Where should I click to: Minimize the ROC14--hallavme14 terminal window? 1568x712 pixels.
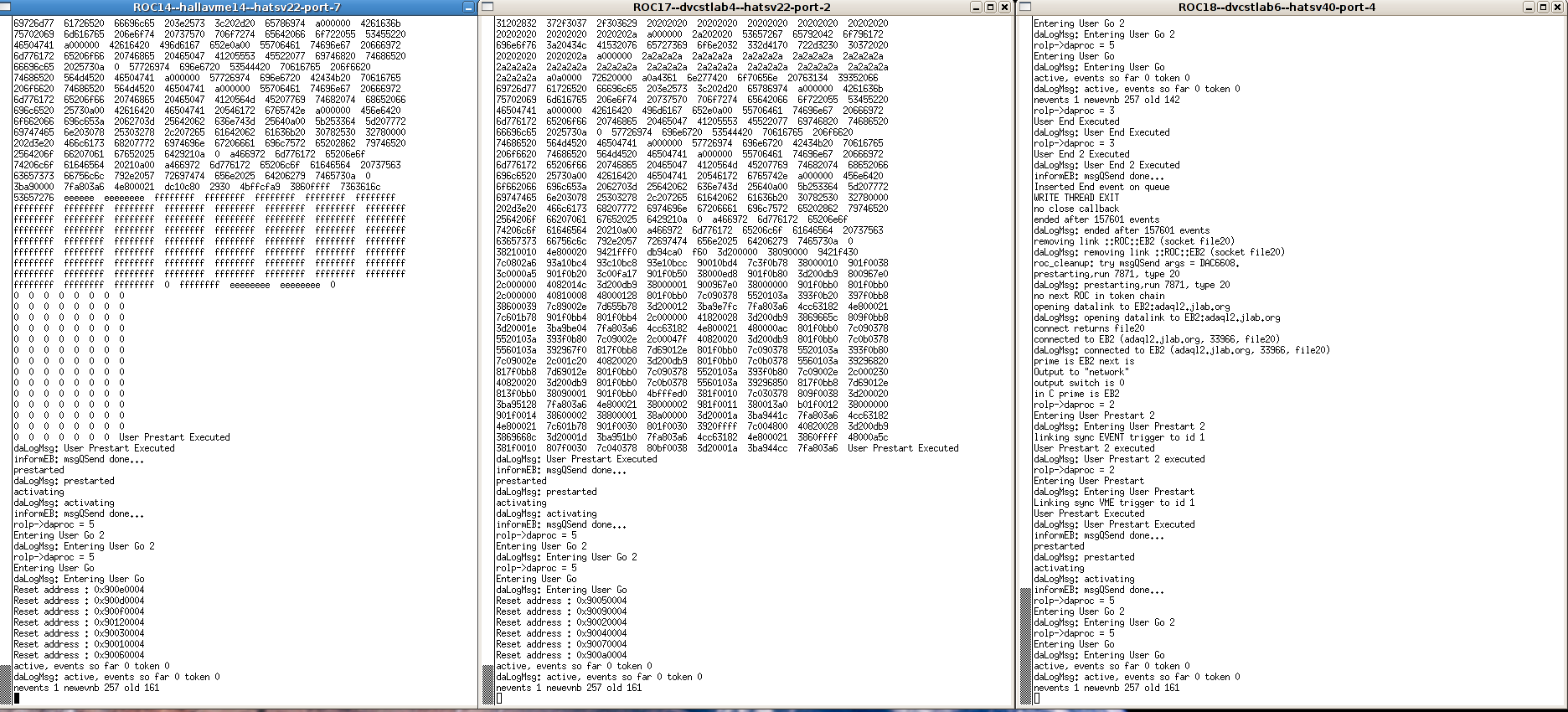[x=469, y=7]
